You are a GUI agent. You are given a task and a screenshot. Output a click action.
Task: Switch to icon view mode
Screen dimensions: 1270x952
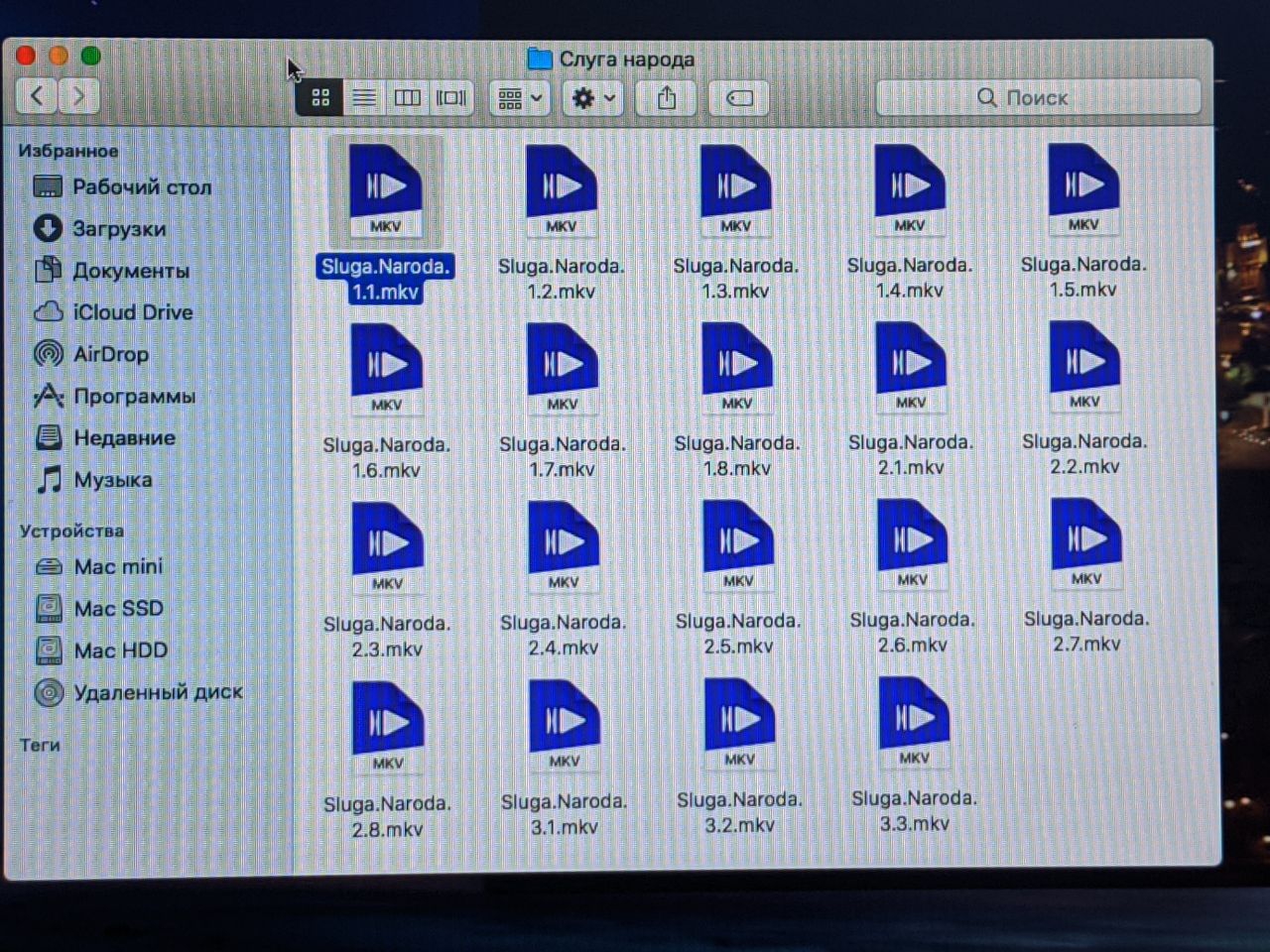[319, 97]
